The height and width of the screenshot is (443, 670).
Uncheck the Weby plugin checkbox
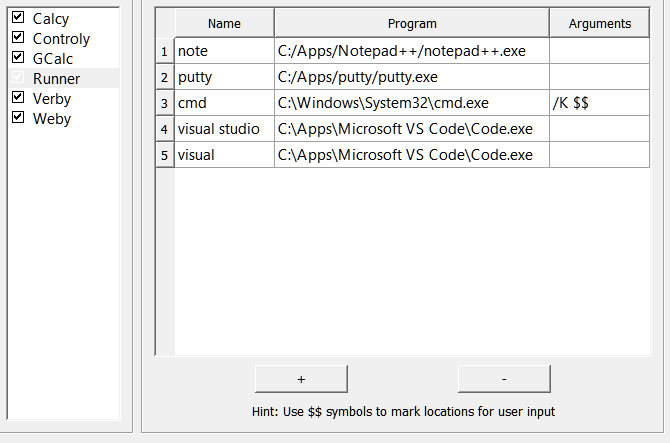(18, 117)
